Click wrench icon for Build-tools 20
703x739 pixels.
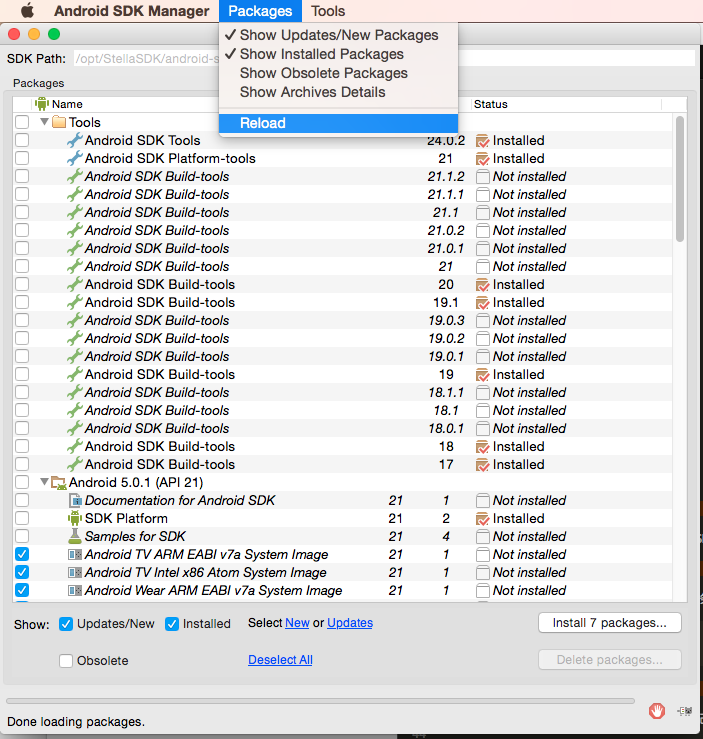(74, 284)
